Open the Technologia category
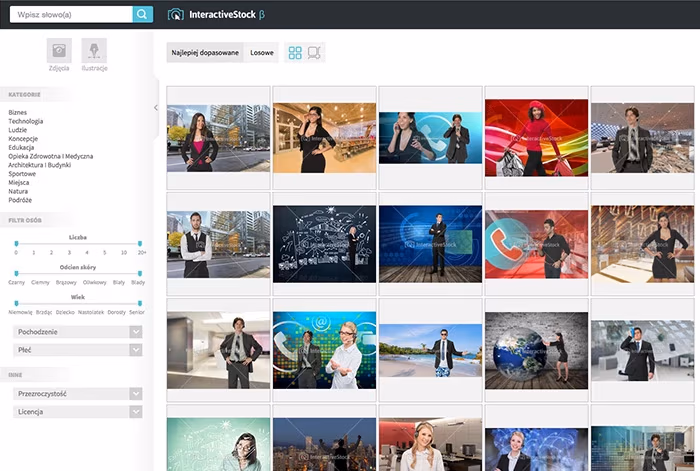The width and height of the screenshot is (700, 471). 25,121
